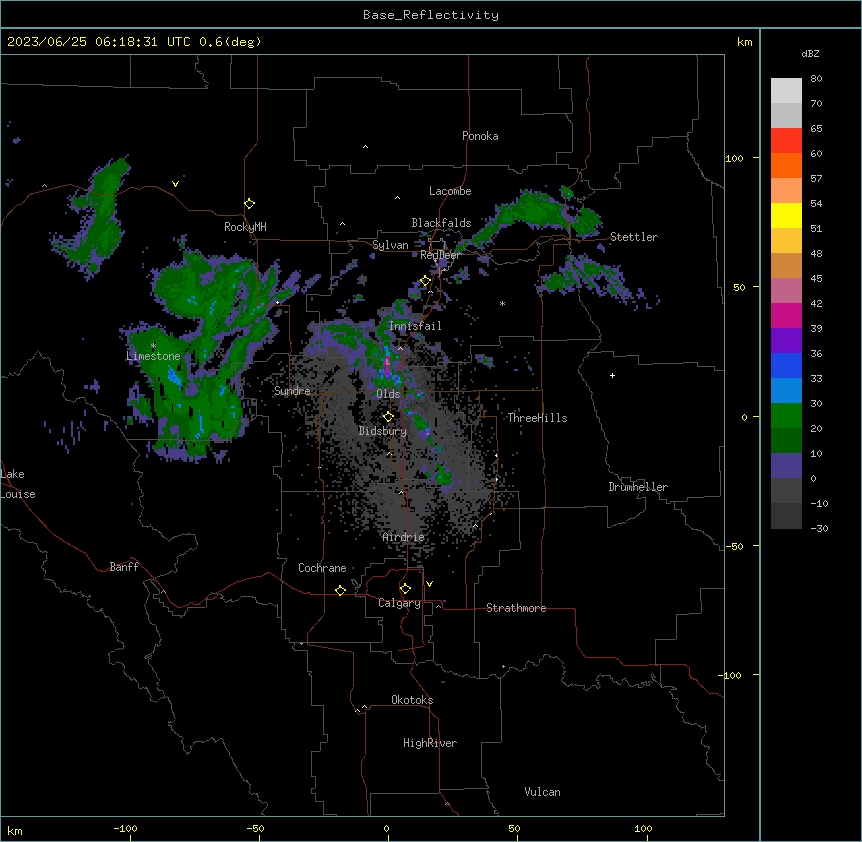This screenshot has height=842, width=862.
Task: Select the red 60-65 dBZ legend swatch
Action: tap(786, 141)
